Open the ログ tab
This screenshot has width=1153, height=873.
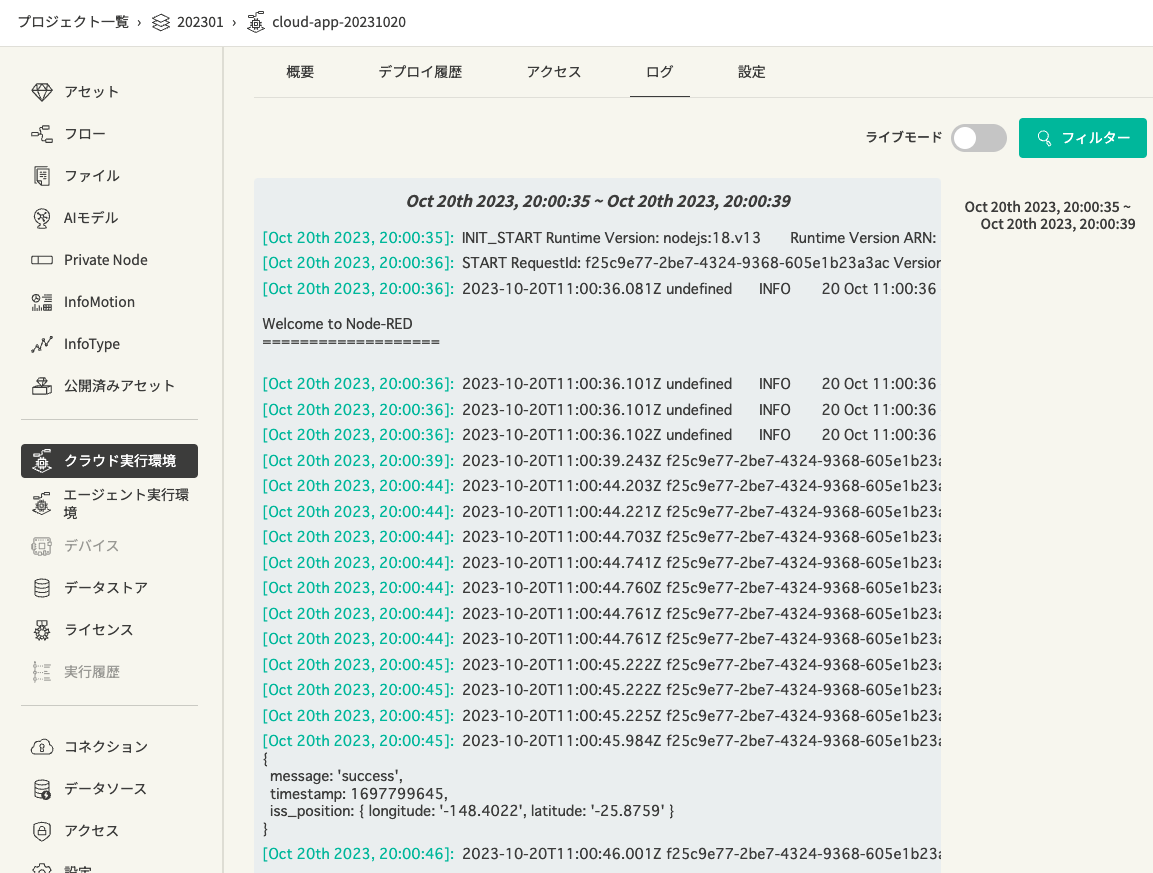tap(659, 72)
